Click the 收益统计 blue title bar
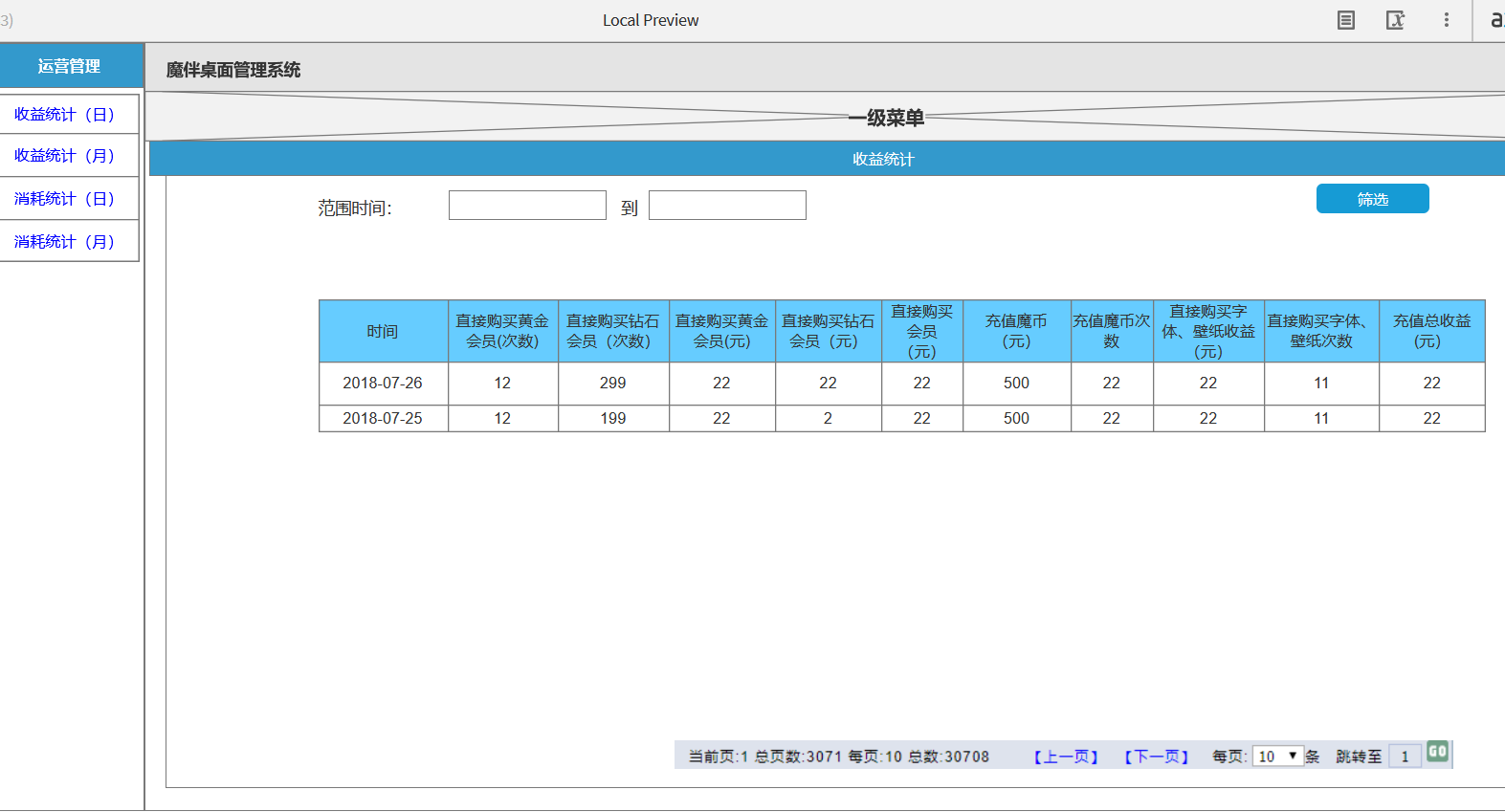Viewport: 1505px width, 812px height. tap(827, 159)
